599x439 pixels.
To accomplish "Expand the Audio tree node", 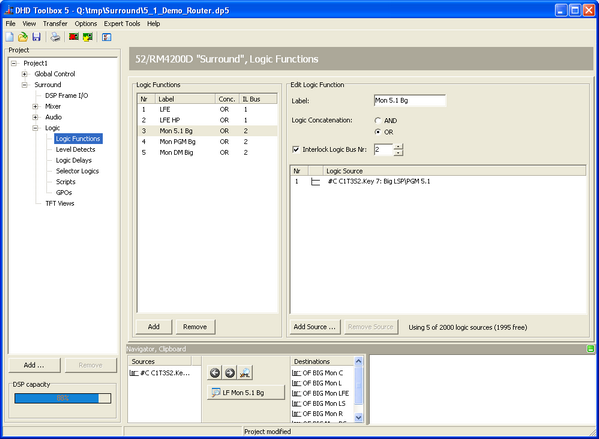I will pos(35,117).
